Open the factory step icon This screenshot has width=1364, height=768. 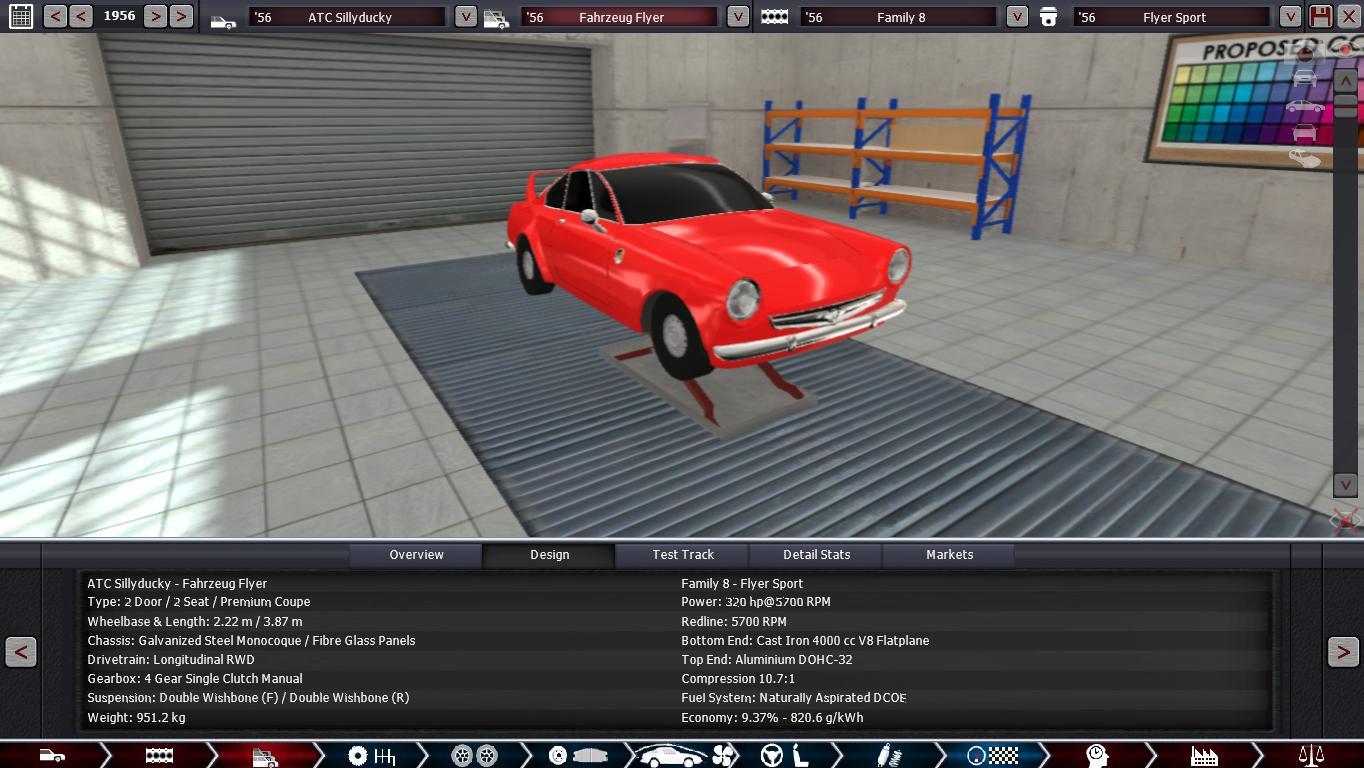(1204, 755)
